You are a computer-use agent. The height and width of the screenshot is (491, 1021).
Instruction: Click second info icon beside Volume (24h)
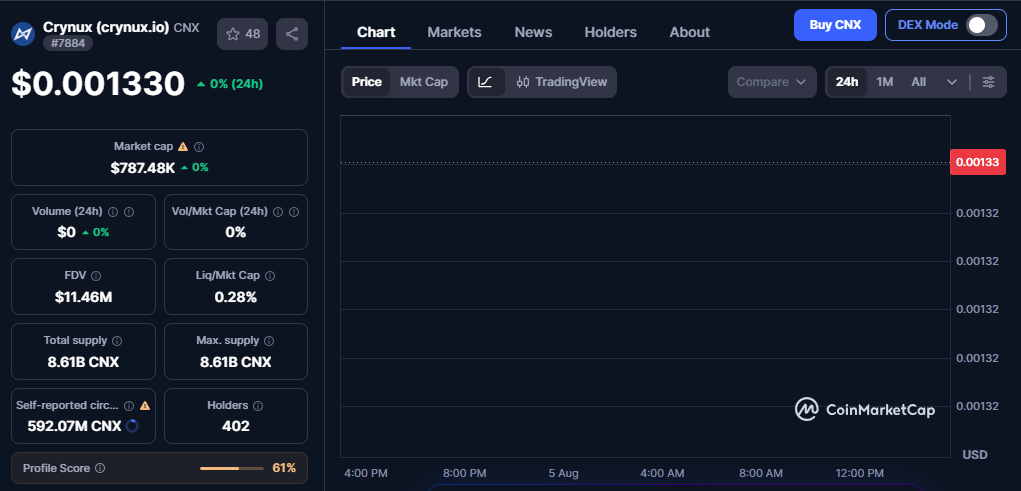pos(129,212)
